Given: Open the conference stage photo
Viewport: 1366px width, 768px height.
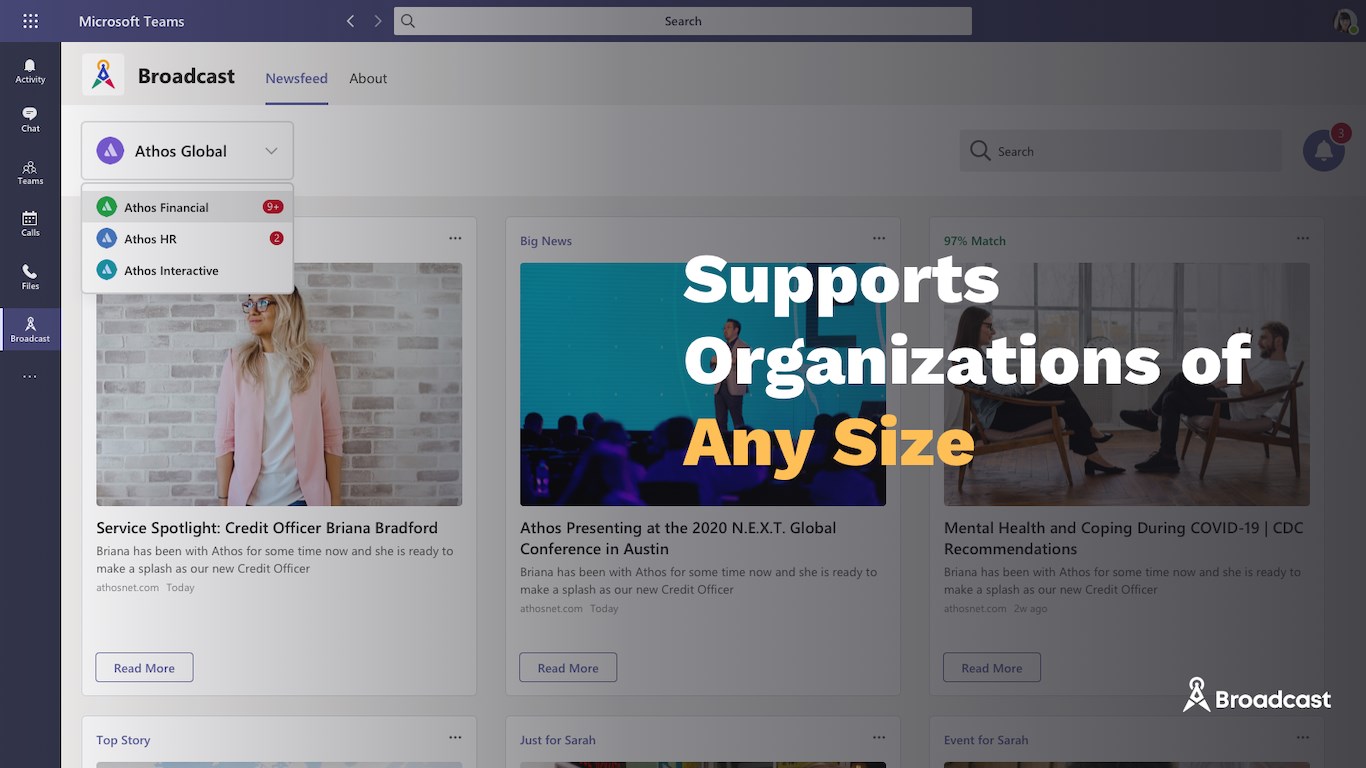Looking at the screenshot, I should [703, 384].
